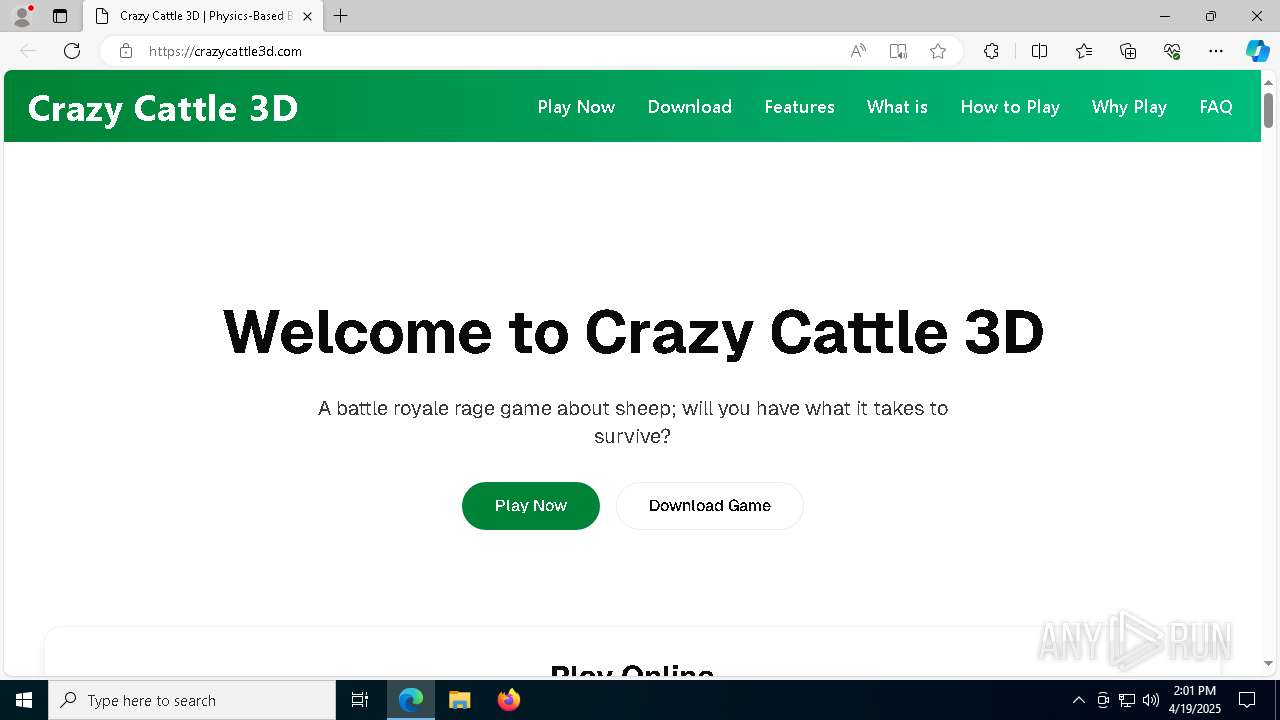
Task: Open Extensions puzzle icon
Action: coord(991,51)
